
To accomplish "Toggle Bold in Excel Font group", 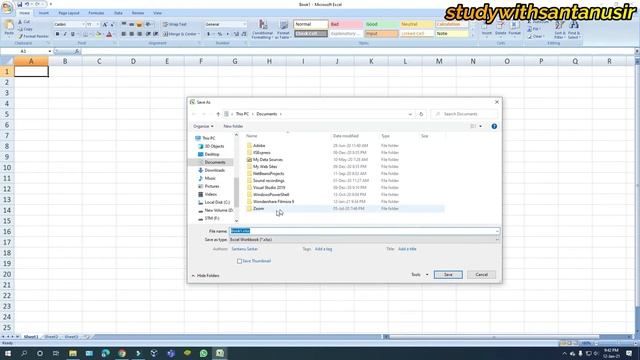I will pos(57,34).
